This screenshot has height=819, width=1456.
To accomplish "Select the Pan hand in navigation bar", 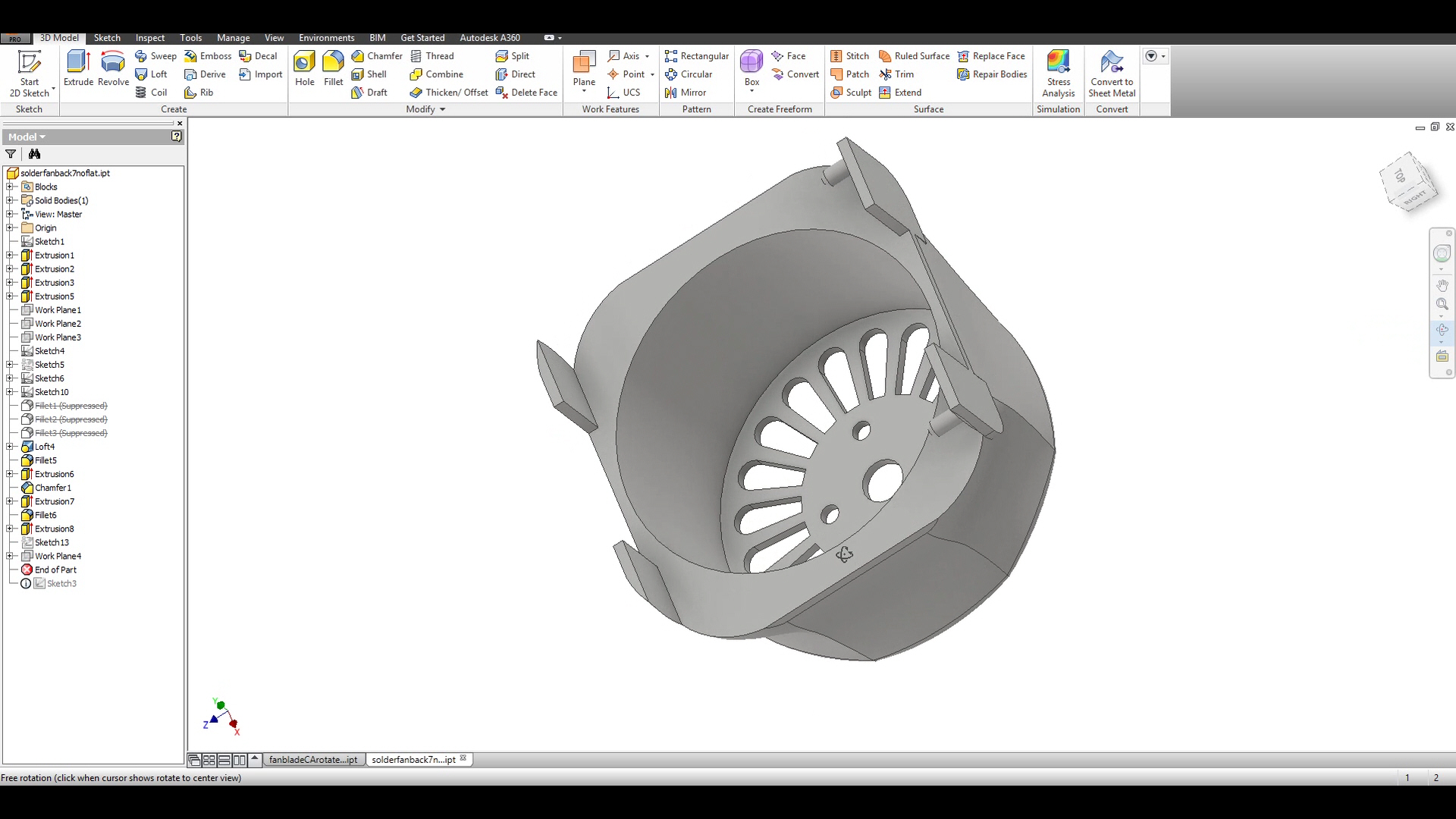I will pyautogui.click(x=1442, y=285).
